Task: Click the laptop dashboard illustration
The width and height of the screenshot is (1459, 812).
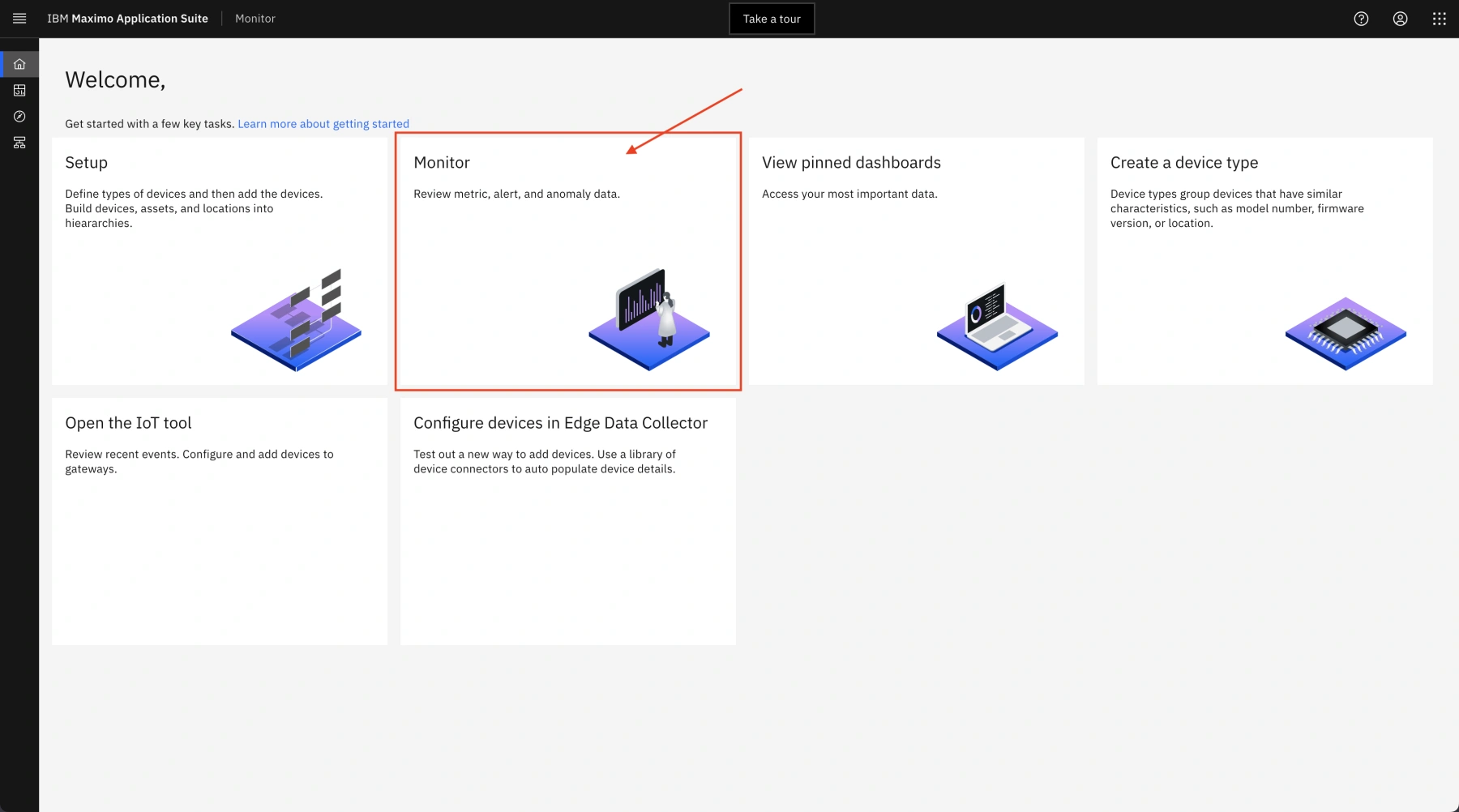Action: point(997,327)
